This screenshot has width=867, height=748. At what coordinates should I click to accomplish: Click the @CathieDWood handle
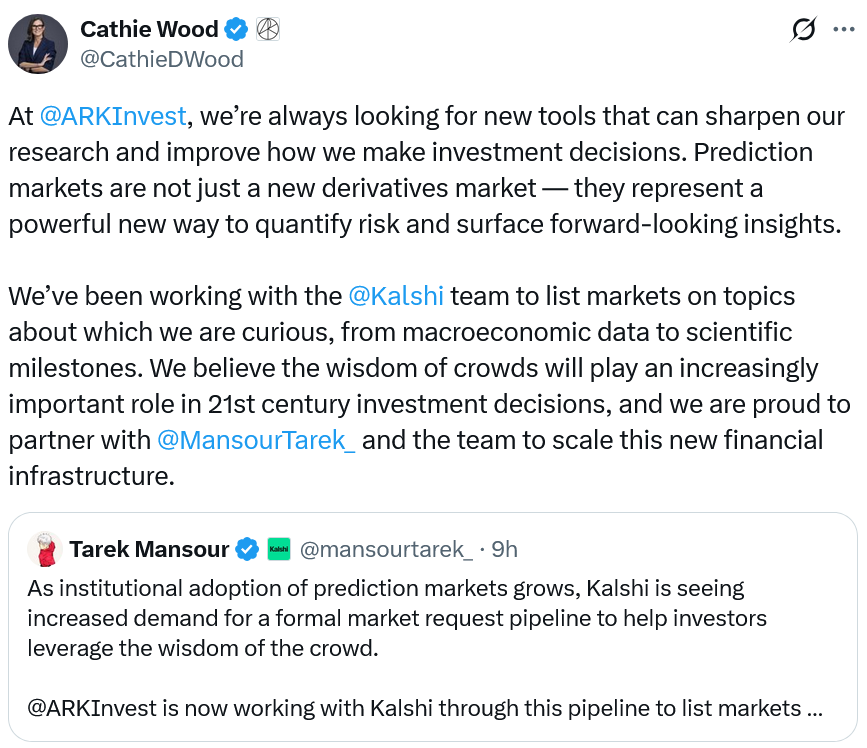point(162,59)
